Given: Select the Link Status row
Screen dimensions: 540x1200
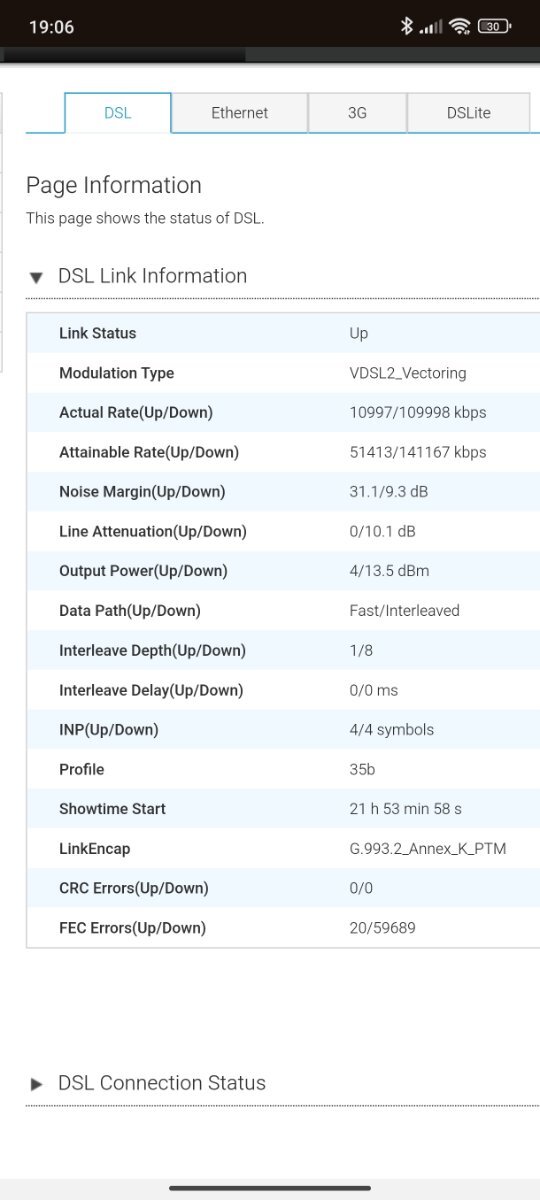Looking at the screenshot, I should point(283,333).
